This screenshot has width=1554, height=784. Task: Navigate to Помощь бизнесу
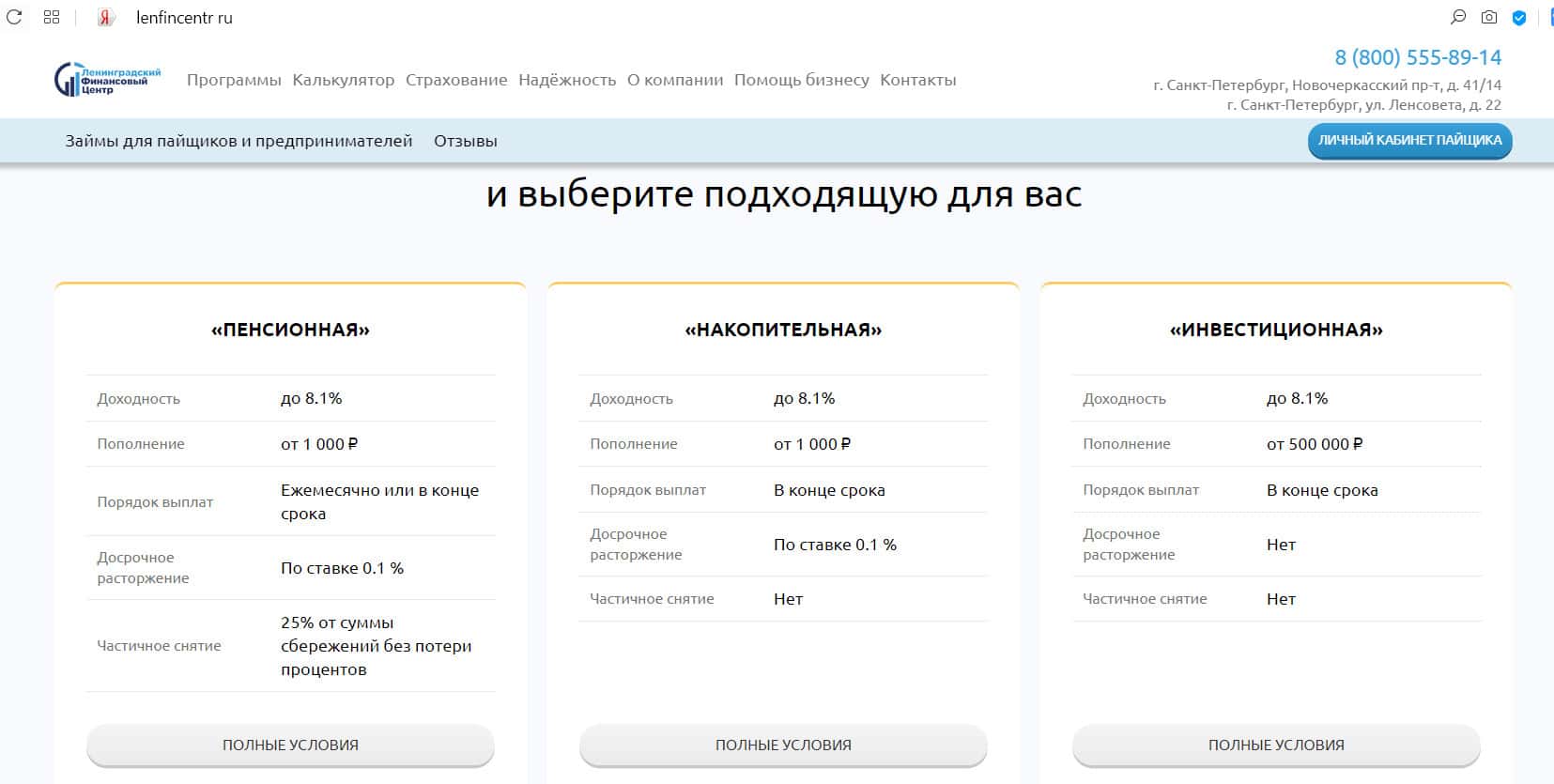tap(801, 80)
